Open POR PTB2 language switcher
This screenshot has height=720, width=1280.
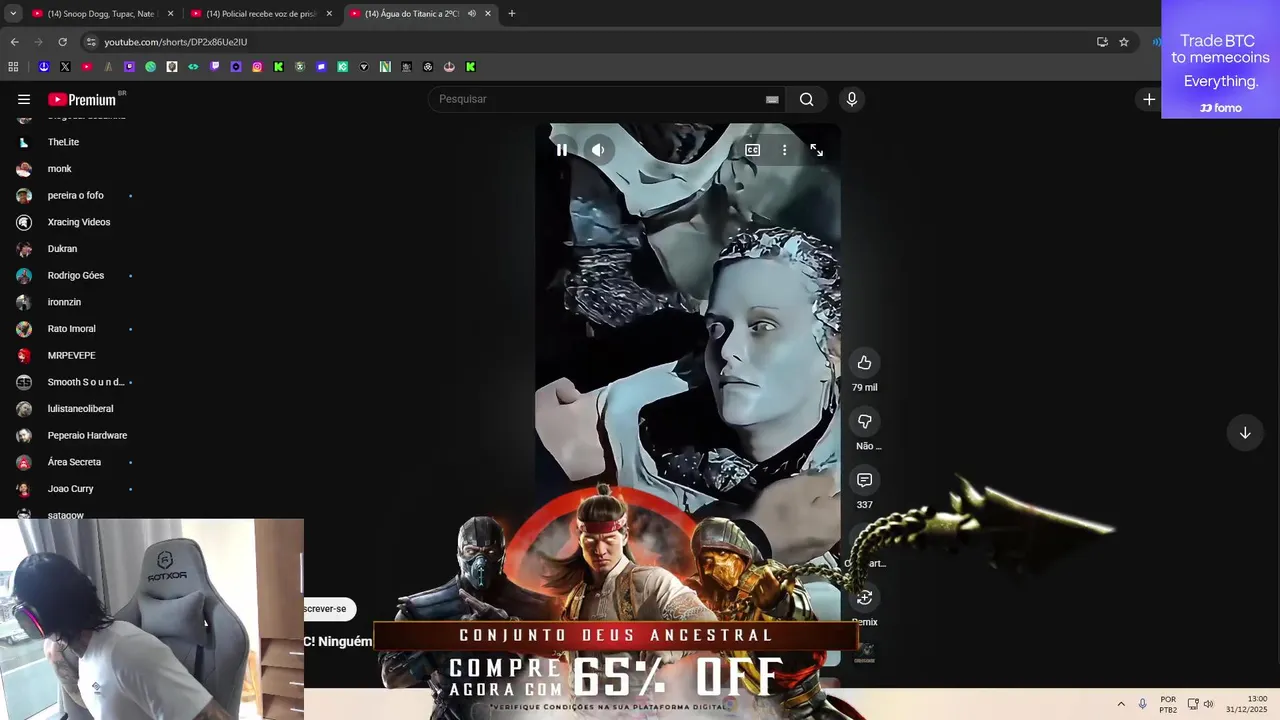point(1168,704)
